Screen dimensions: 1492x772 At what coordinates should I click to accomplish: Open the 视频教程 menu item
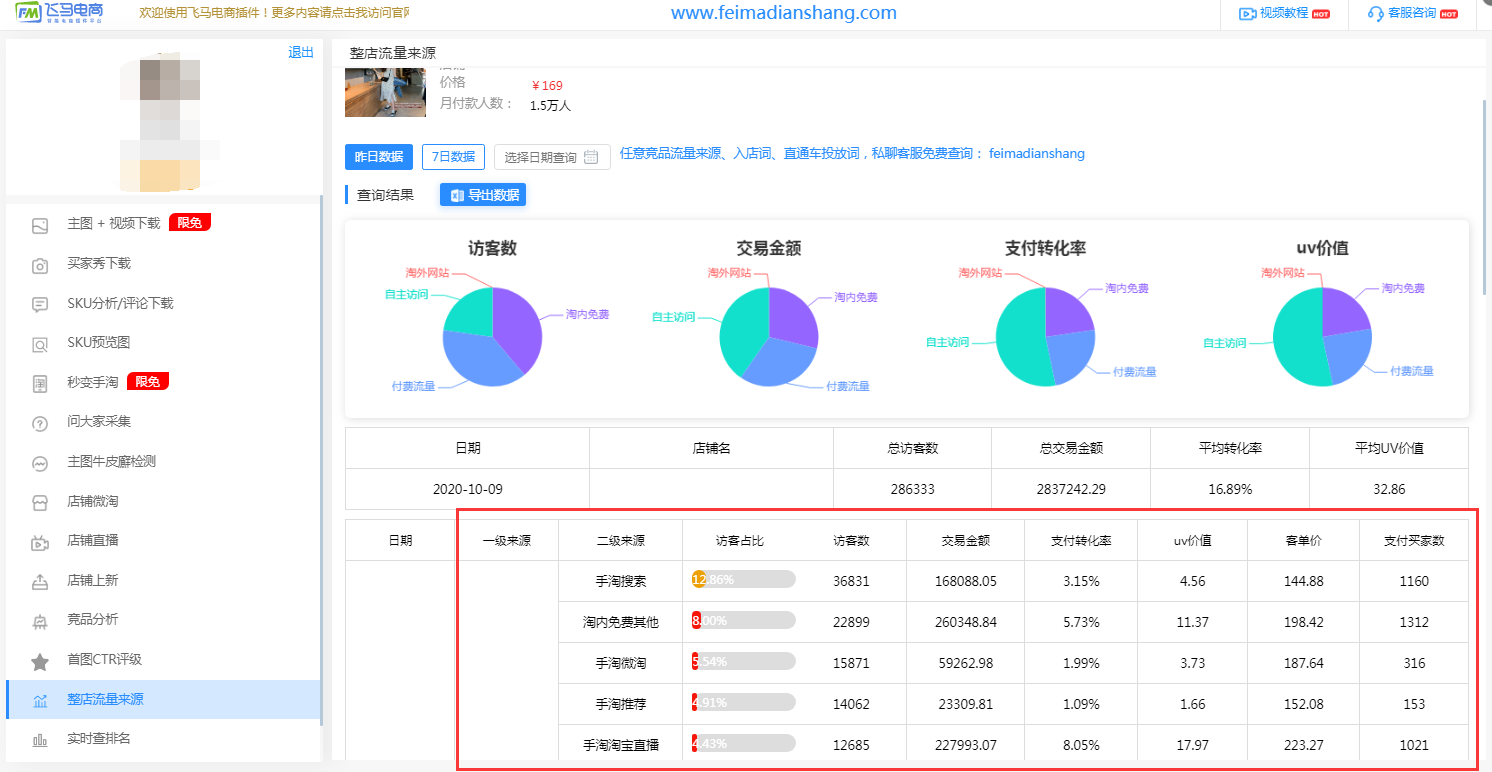click(1283, 14)
